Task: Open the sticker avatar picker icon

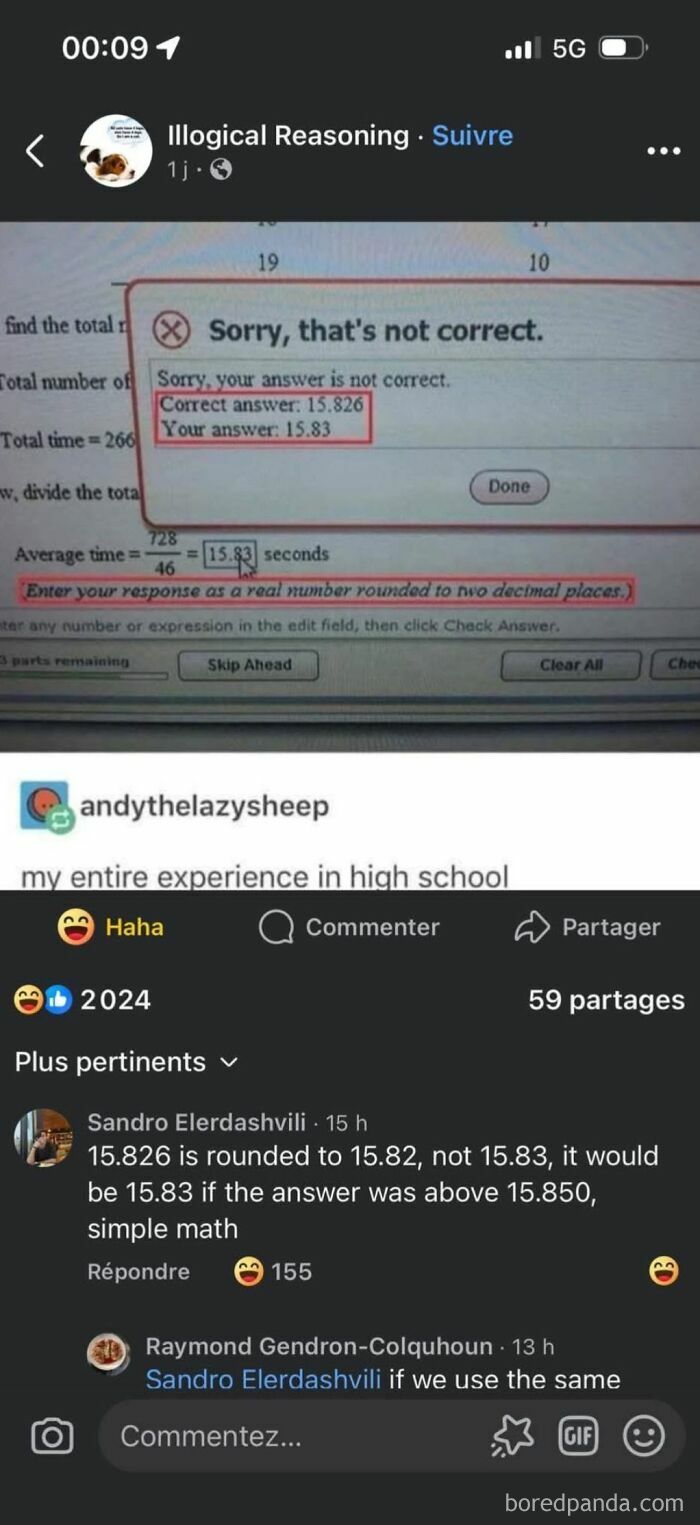Action: 514,1437
